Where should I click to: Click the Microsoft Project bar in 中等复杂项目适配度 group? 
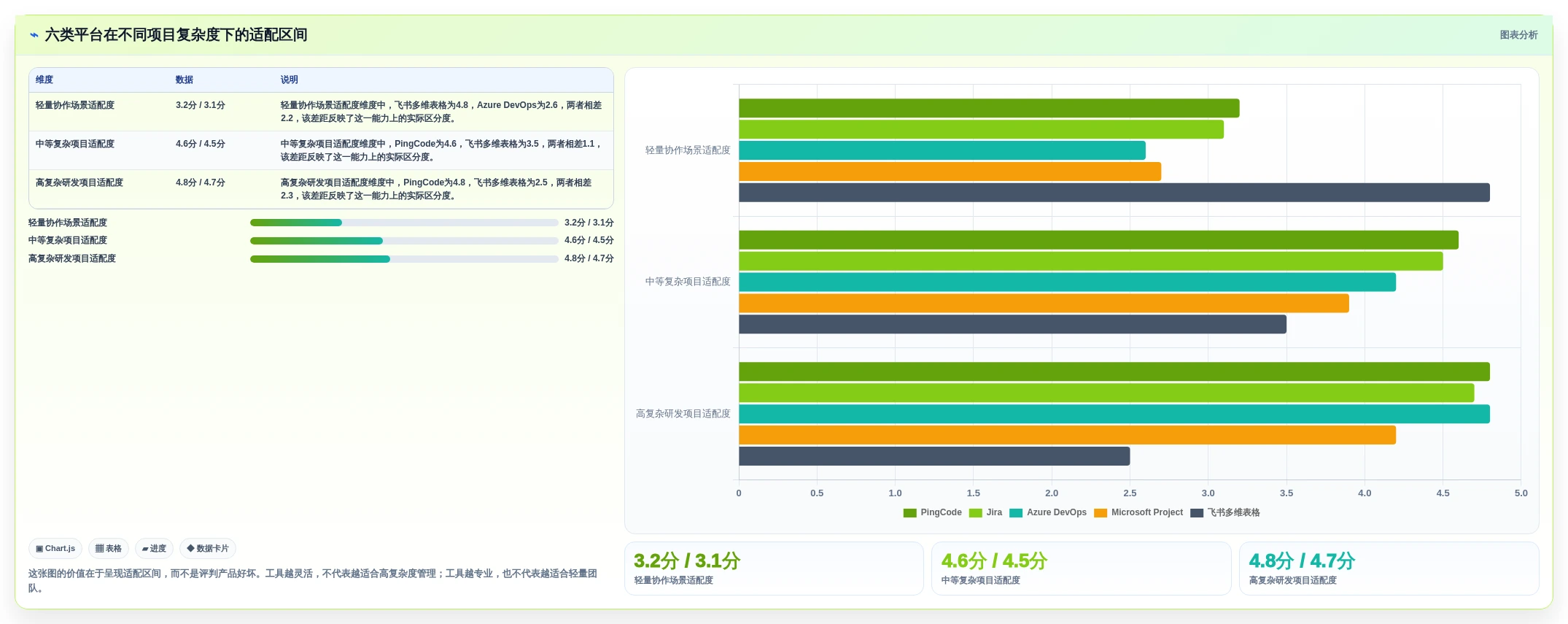(1044, 304)
